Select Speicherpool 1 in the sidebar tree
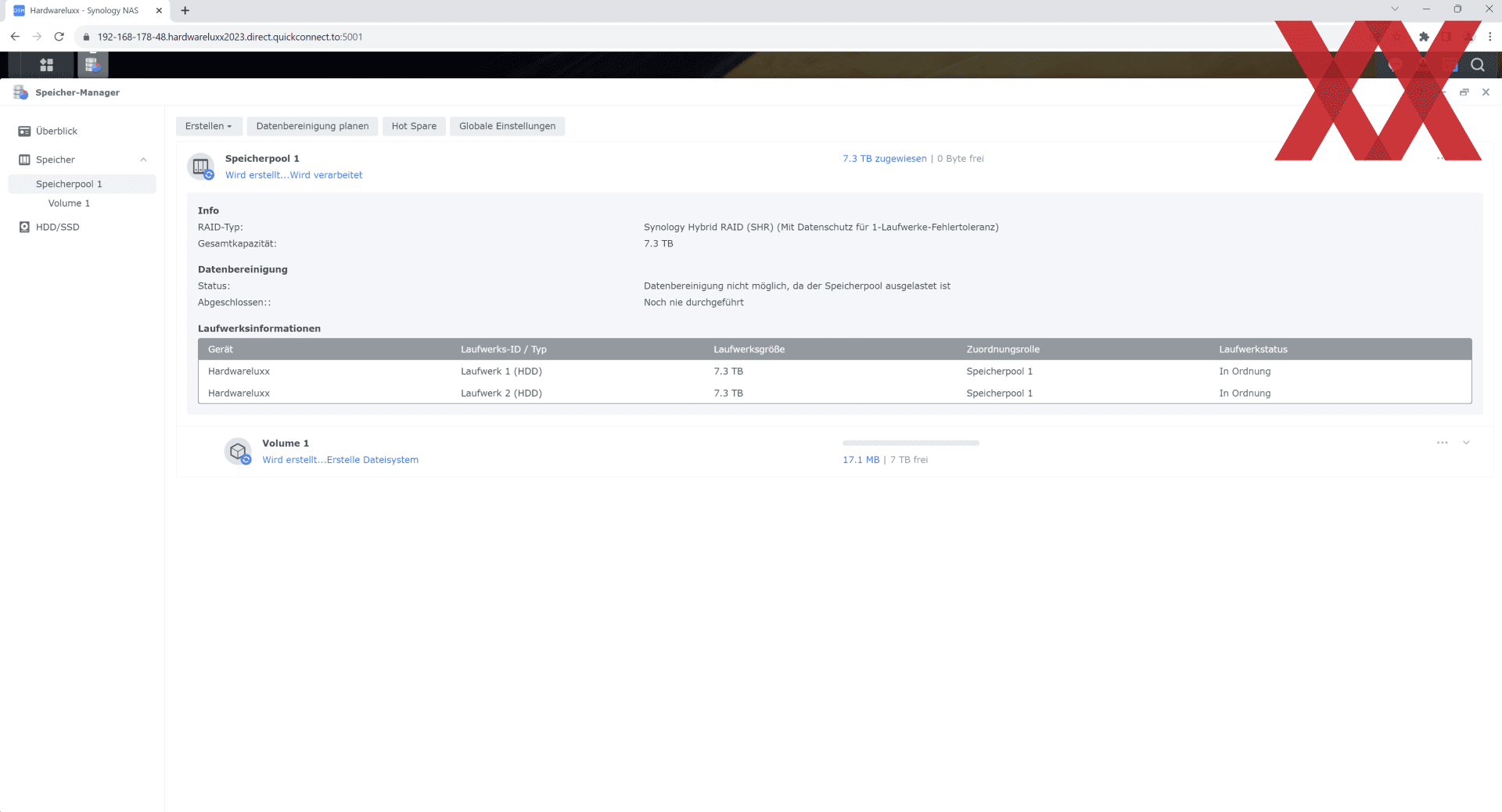 (x=82, y=184)
